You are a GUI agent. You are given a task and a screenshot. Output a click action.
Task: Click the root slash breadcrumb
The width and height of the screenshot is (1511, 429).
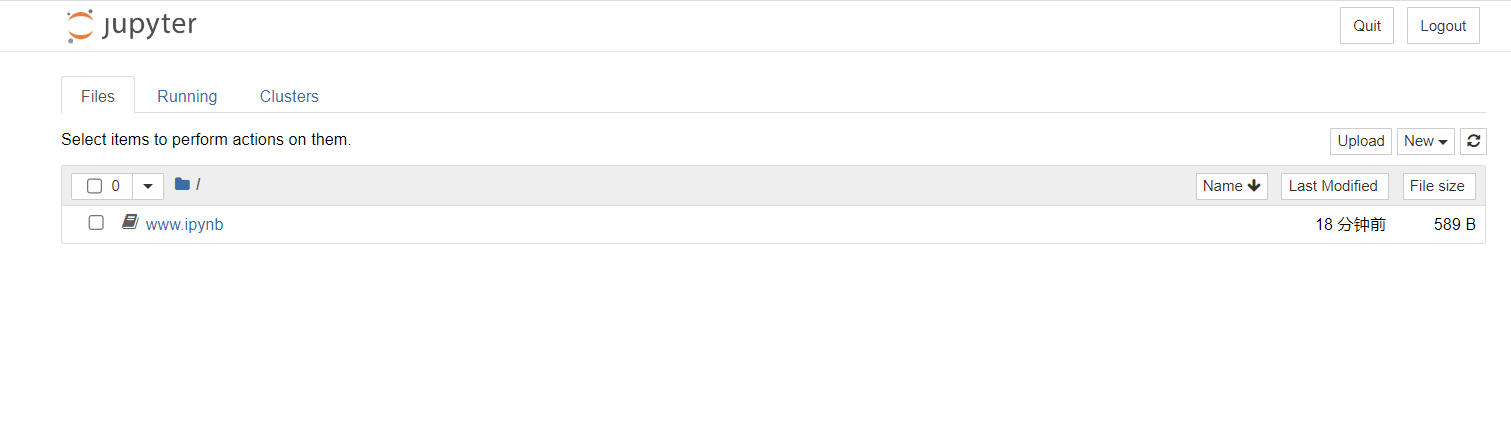198,184
